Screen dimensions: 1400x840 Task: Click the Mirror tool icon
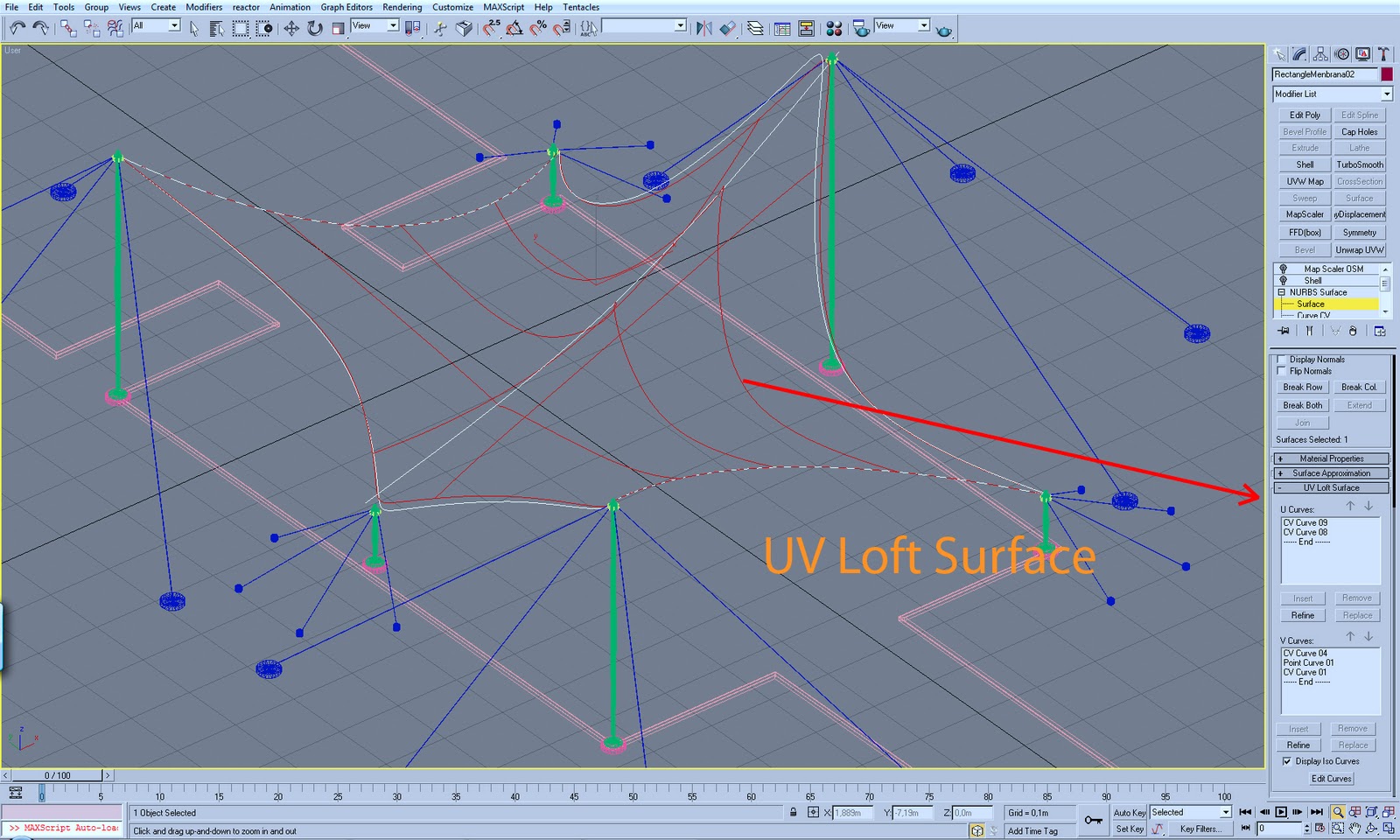point(703,28)
